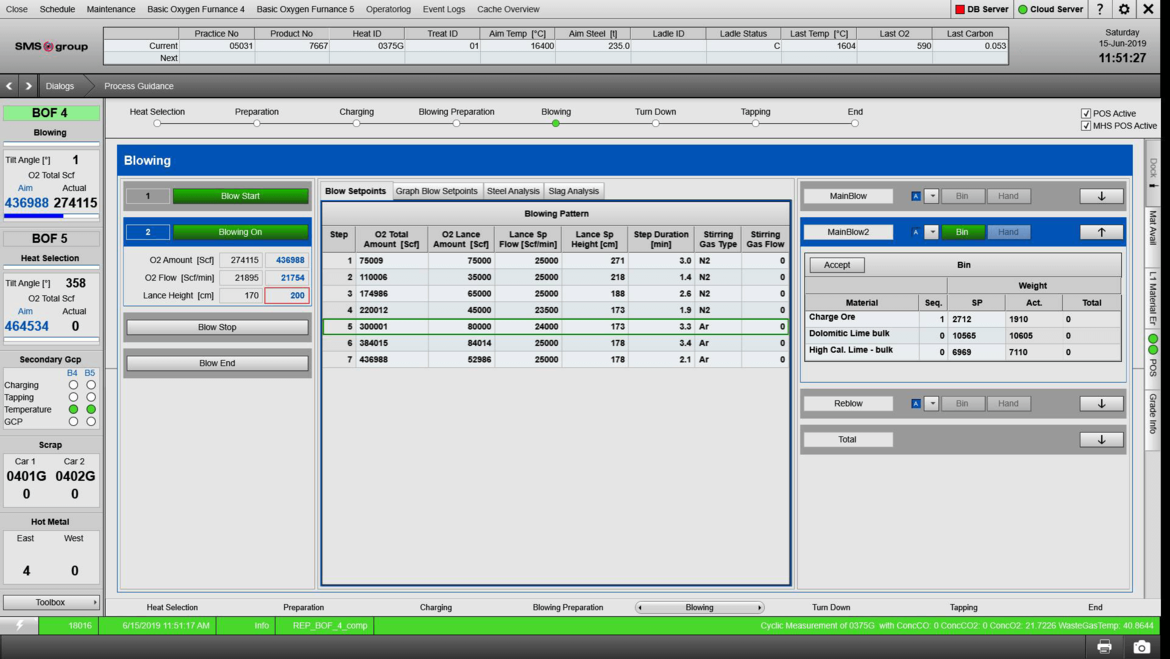
Task: Click the Blow End button
Action: tap(217, 363)
